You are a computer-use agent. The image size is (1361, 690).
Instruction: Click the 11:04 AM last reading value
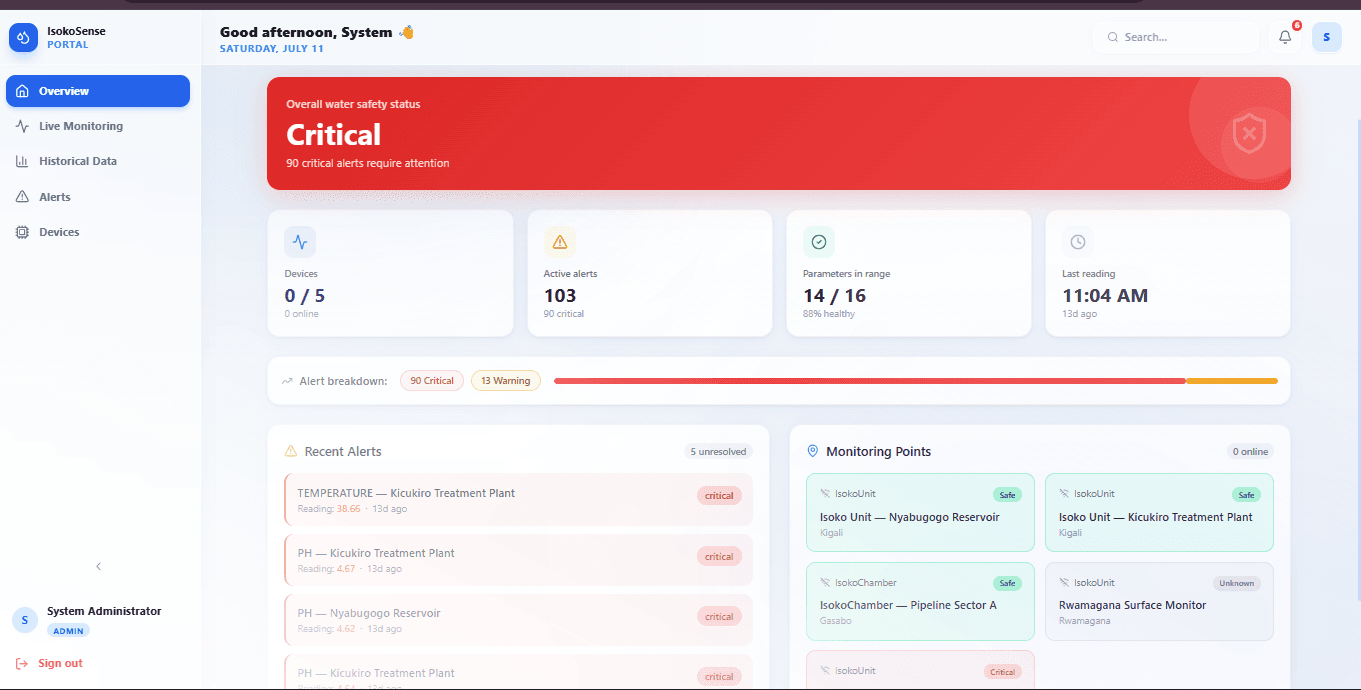click(x=1105, y=296)
